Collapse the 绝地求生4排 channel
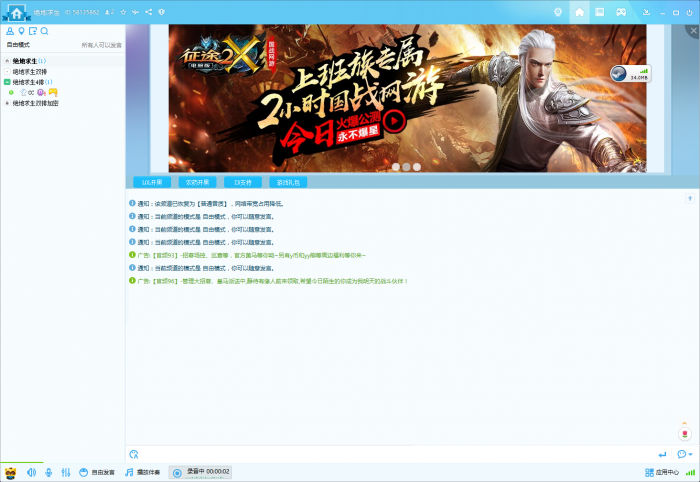The image size is (700, 482). coord(7,82)
